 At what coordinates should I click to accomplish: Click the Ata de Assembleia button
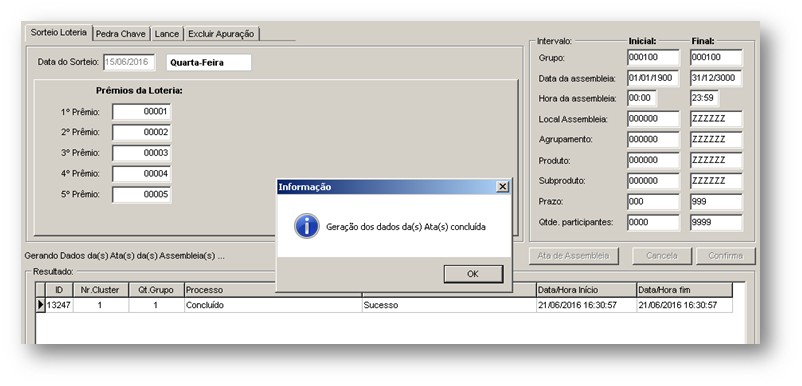pyautogui.click(x=573, y=256)
